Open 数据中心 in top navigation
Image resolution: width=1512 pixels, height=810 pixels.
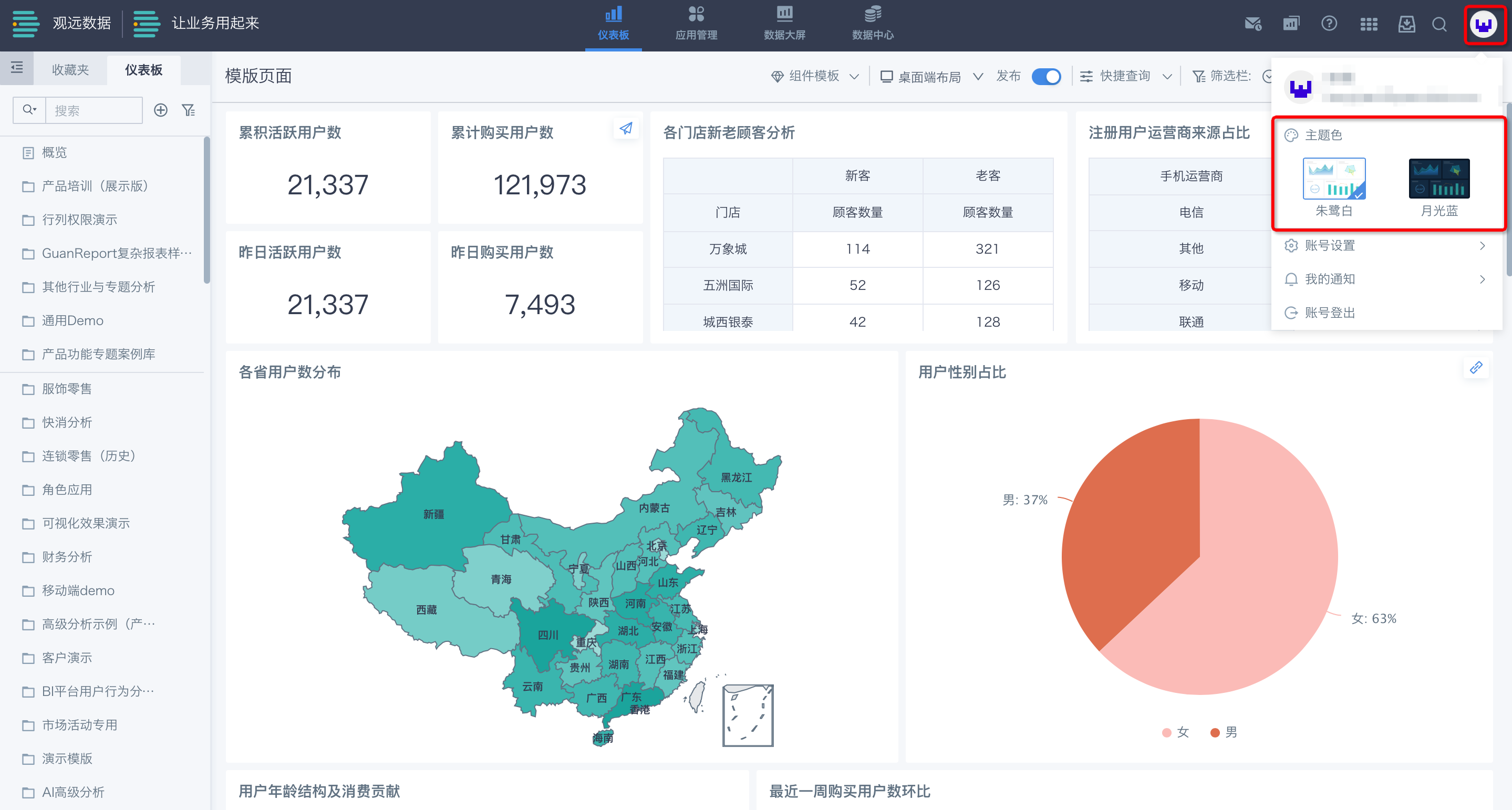click(872, 24)
